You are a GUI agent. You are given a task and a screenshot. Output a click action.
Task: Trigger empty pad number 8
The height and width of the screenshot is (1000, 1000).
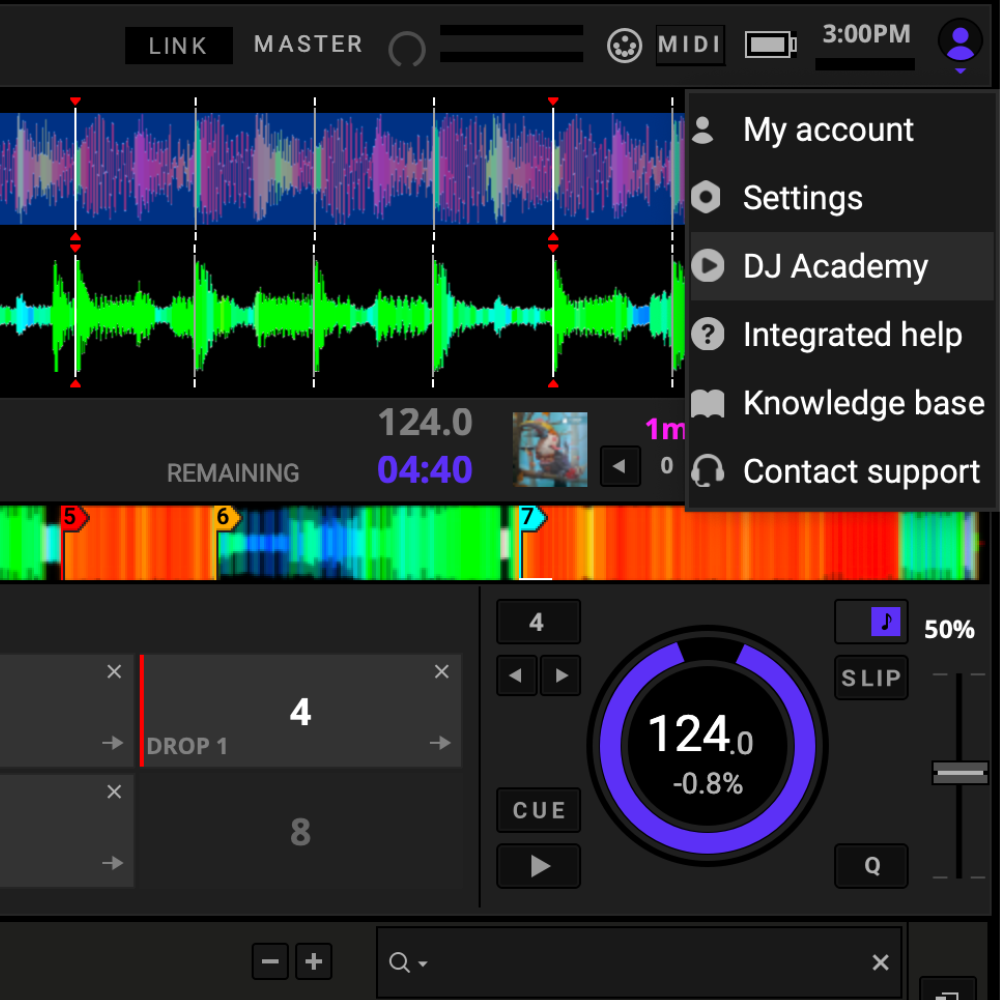pos(300,831)
